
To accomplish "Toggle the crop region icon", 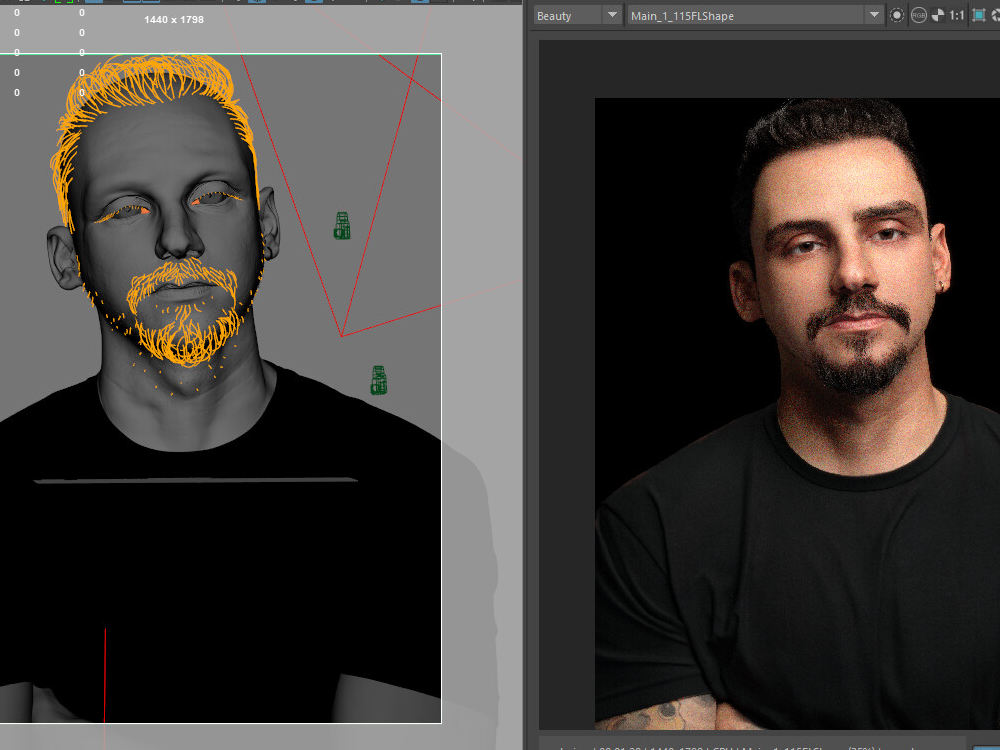I will coord(978,15).
